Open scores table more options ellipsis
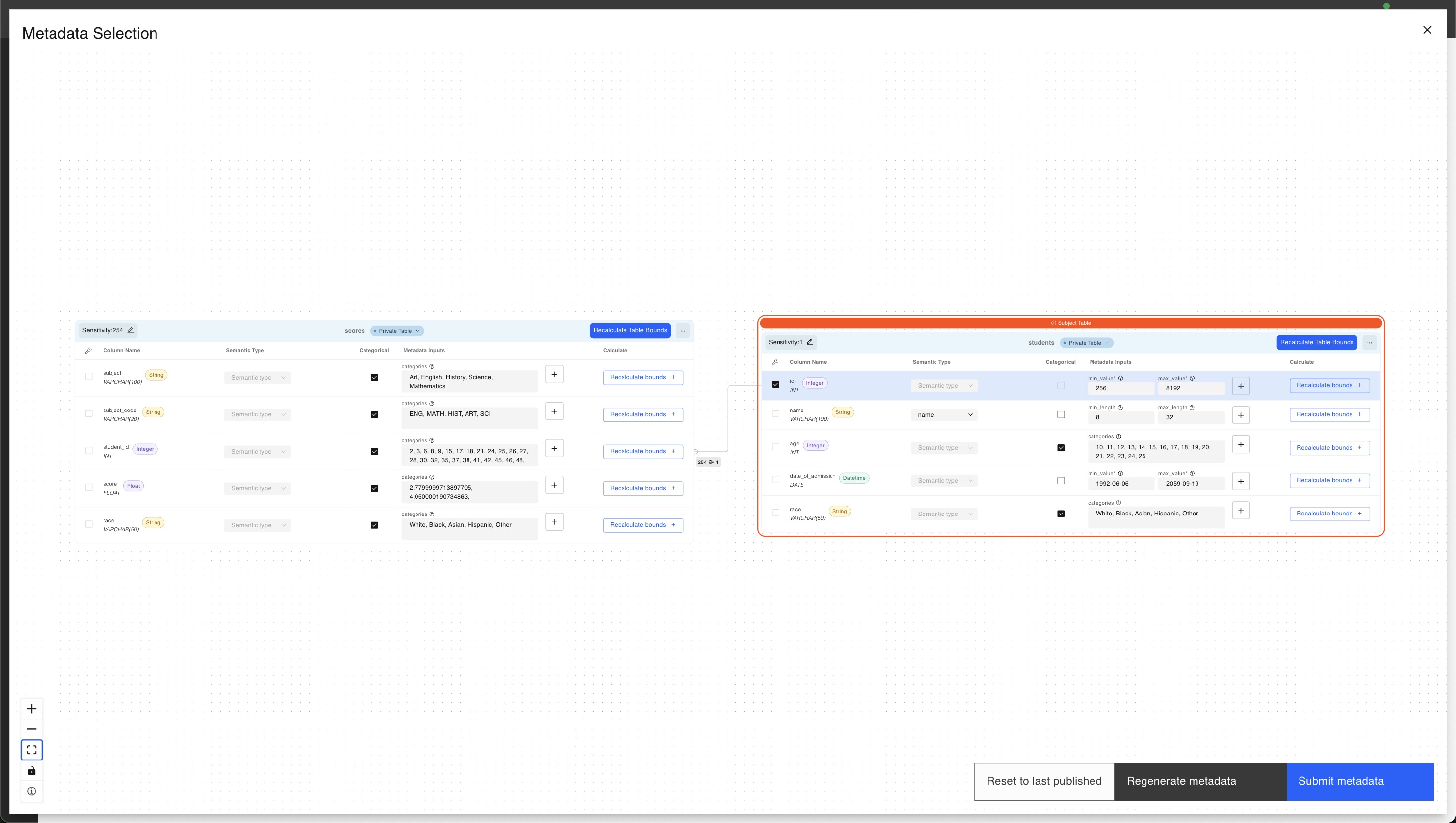The image size is (1456, 823). pyautogui.click(x=683, y=331)
